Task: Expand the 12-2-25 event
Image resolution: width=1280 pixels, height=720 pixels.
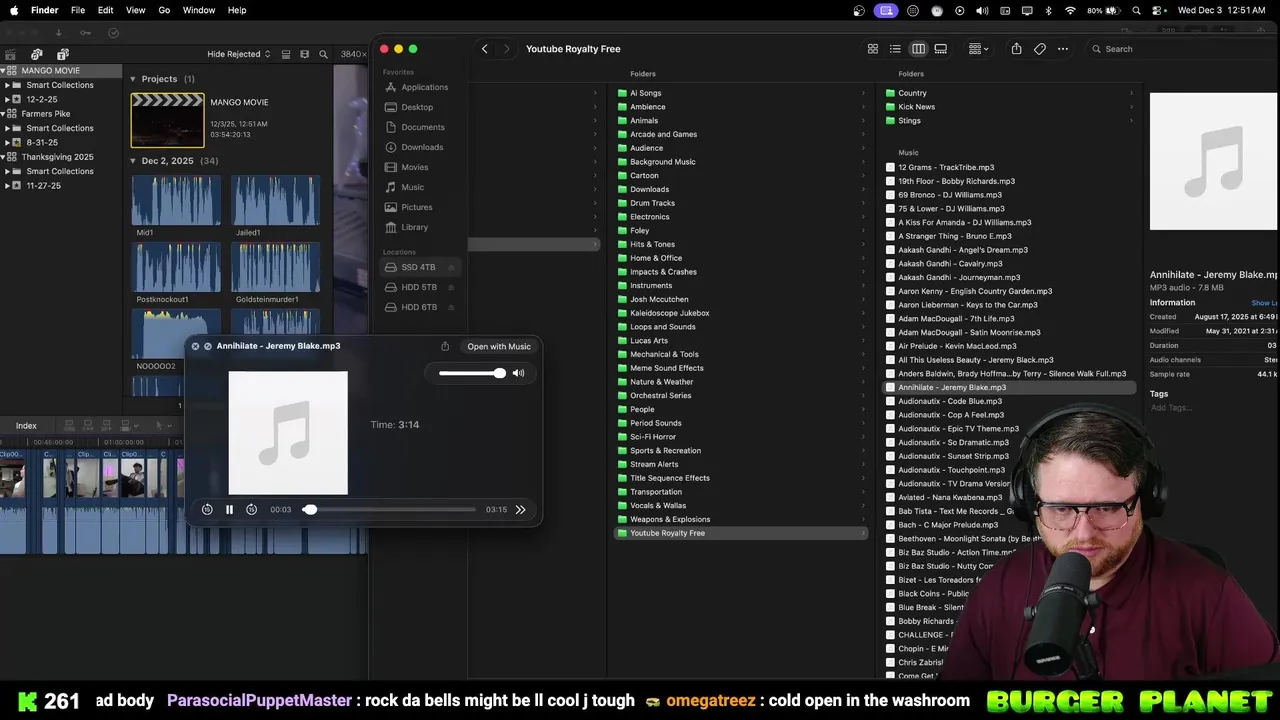Action: pyautogui.click(x=7, y=100)
